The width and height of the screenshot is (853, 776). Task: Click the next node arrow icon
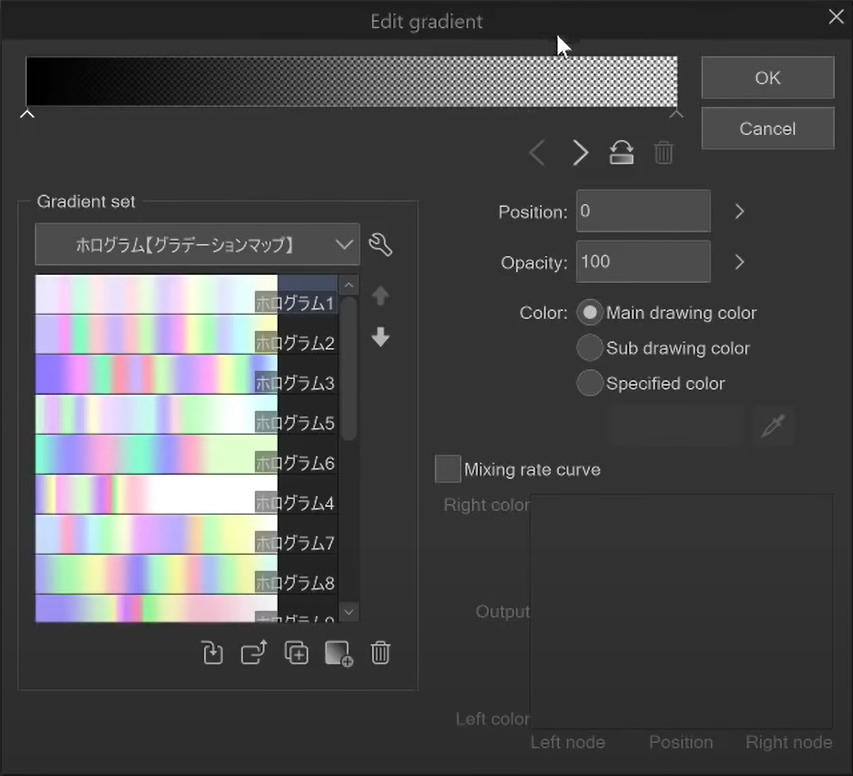pyautogui.click(x=580, y=153)
